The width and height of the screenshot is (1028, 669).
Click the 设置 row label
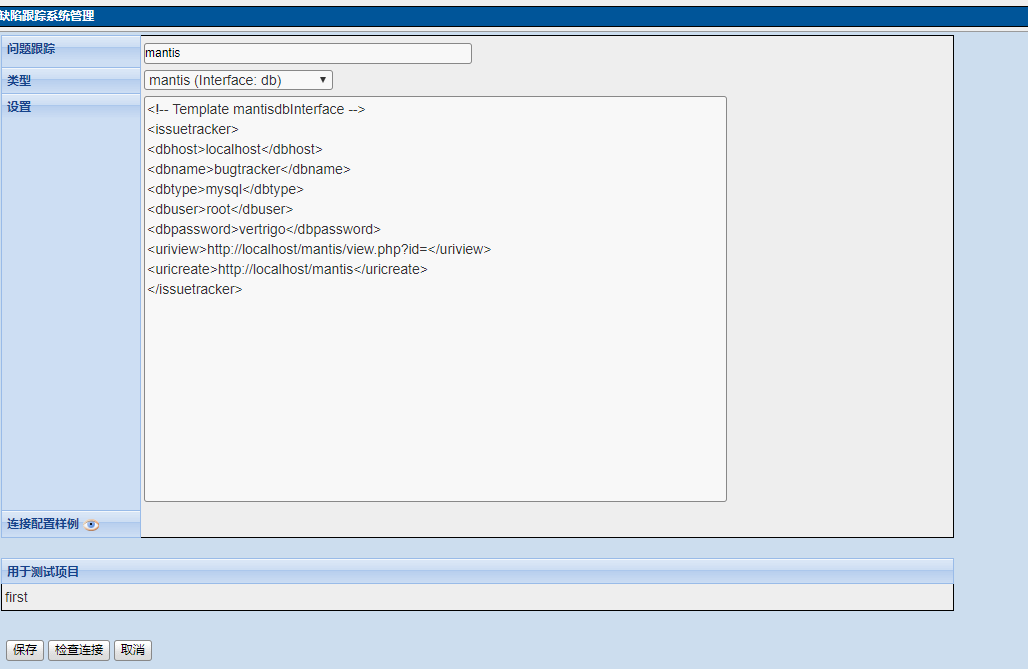pos(19,106)
